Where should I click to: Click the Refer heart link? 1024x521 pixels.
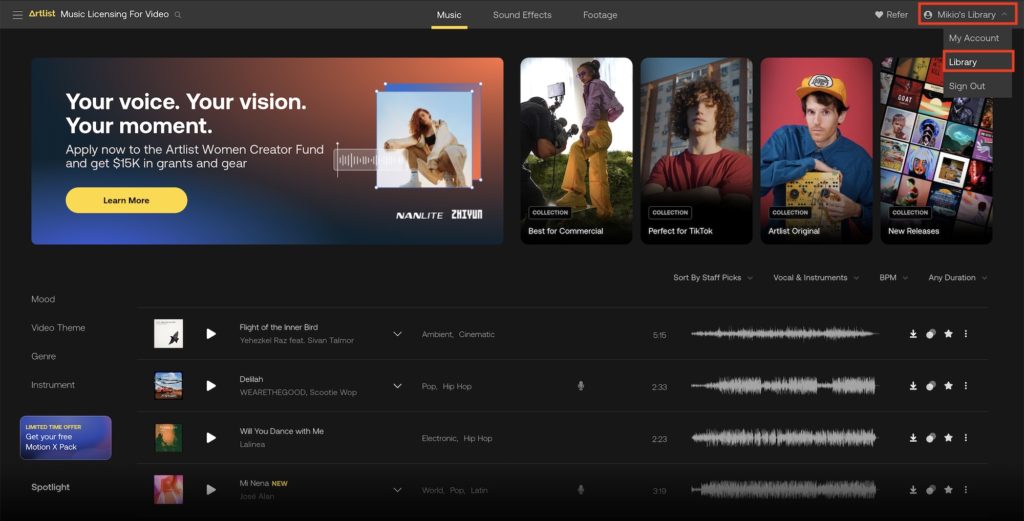891,14
